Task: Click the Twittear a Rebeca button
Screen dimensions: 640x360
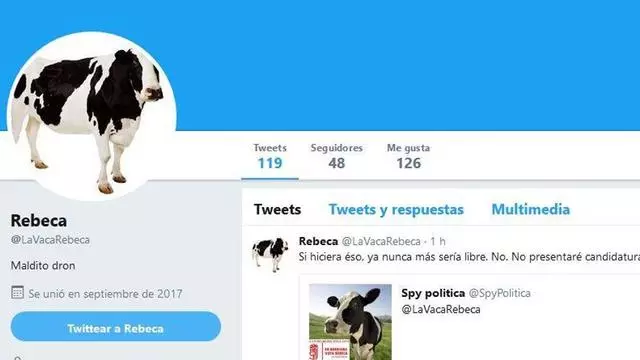Action: click(116, 327)
